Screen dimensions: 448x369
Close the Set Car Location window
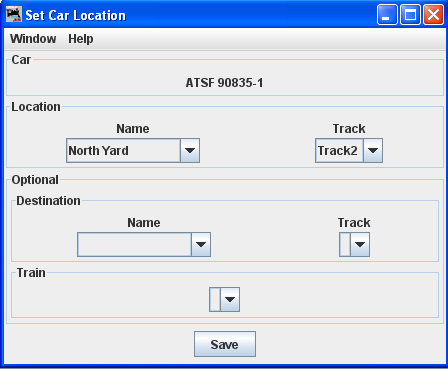pyautogui.click(x=433, y=15)
